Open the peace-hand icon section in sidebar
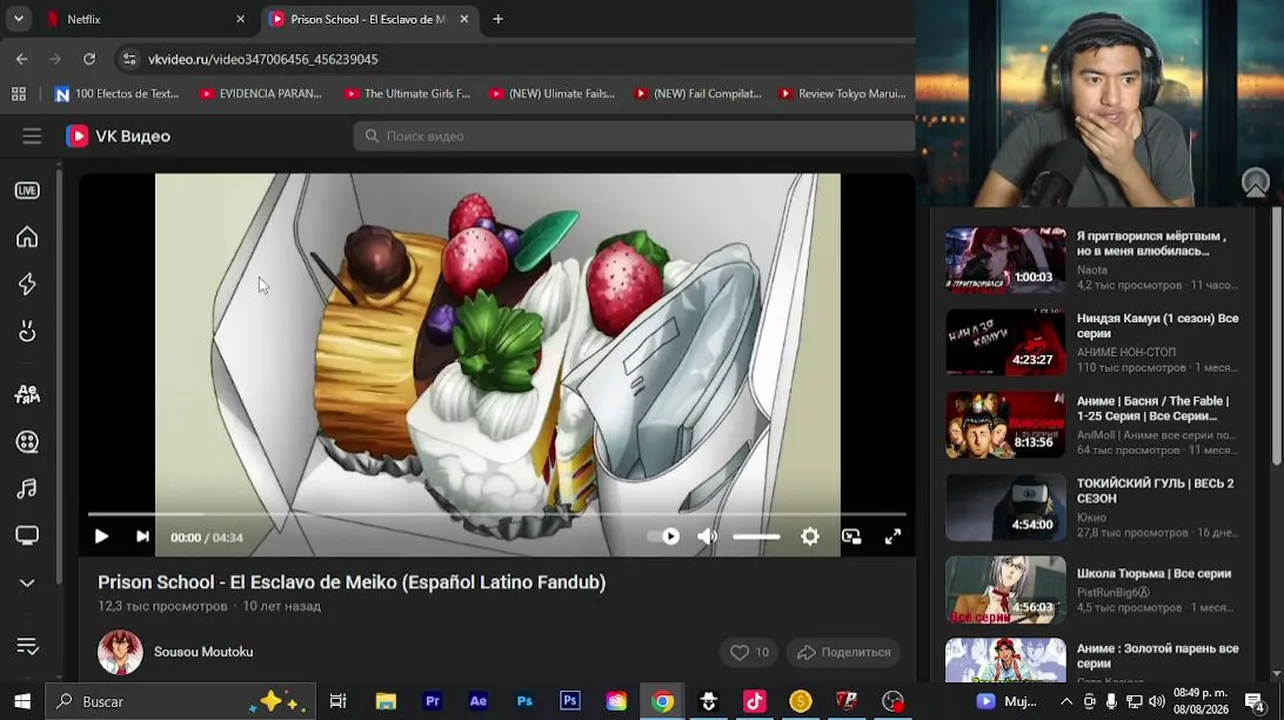 (x=27, y=331)
